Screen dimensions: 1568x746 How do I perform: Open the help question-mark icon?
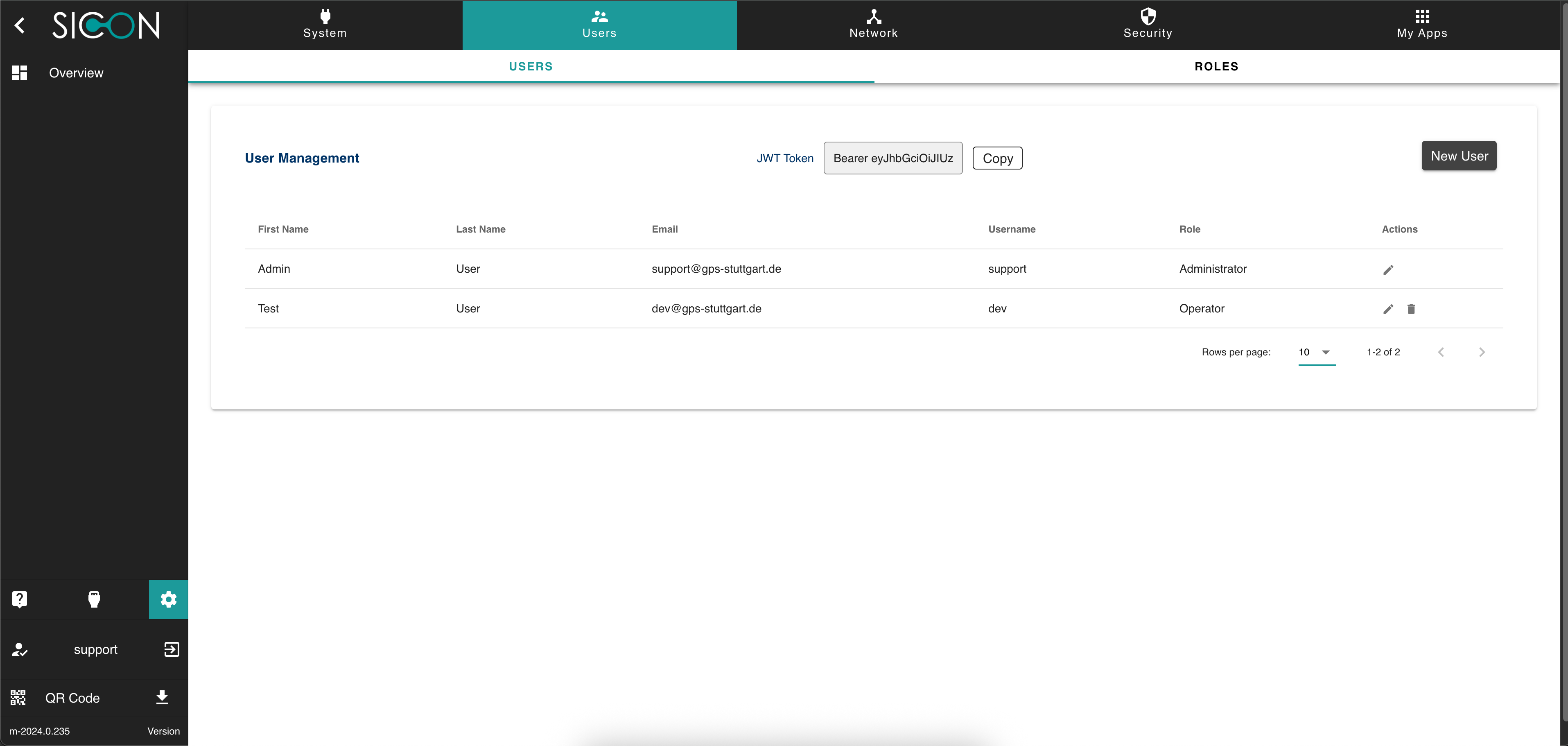[x=20, y=599]
